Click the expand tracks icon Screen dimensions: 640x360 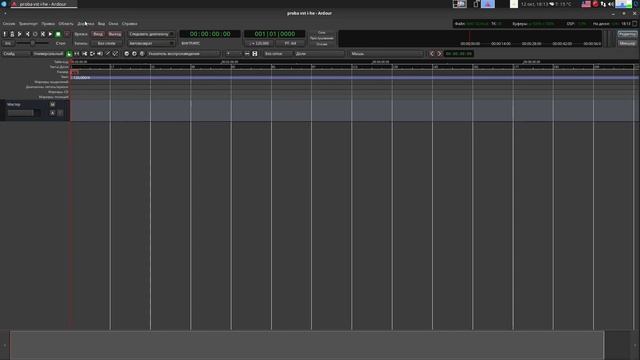[x=255, y=54]
